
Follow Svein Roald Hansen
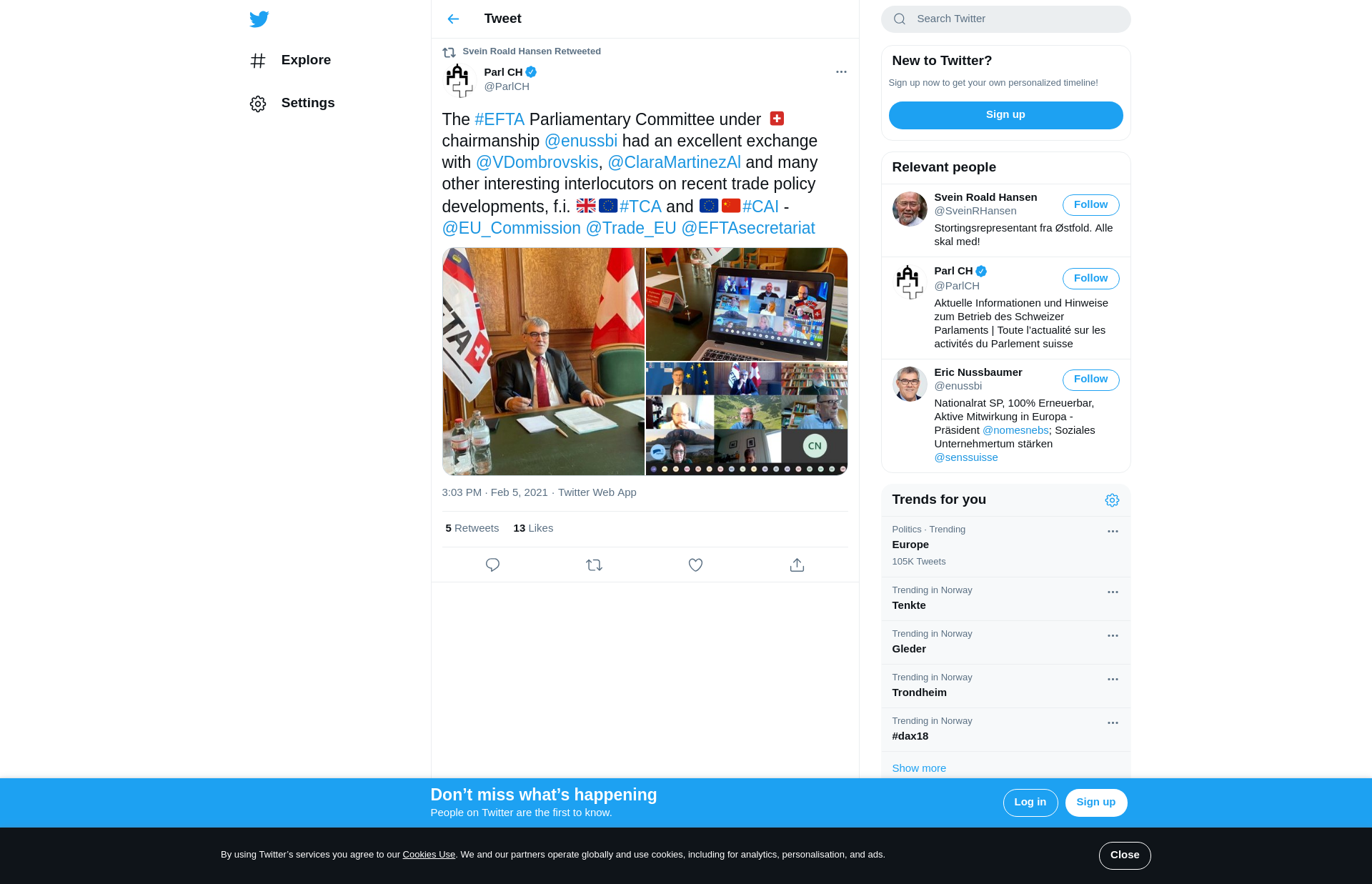pyautogui.click(x=1090, y=205)
